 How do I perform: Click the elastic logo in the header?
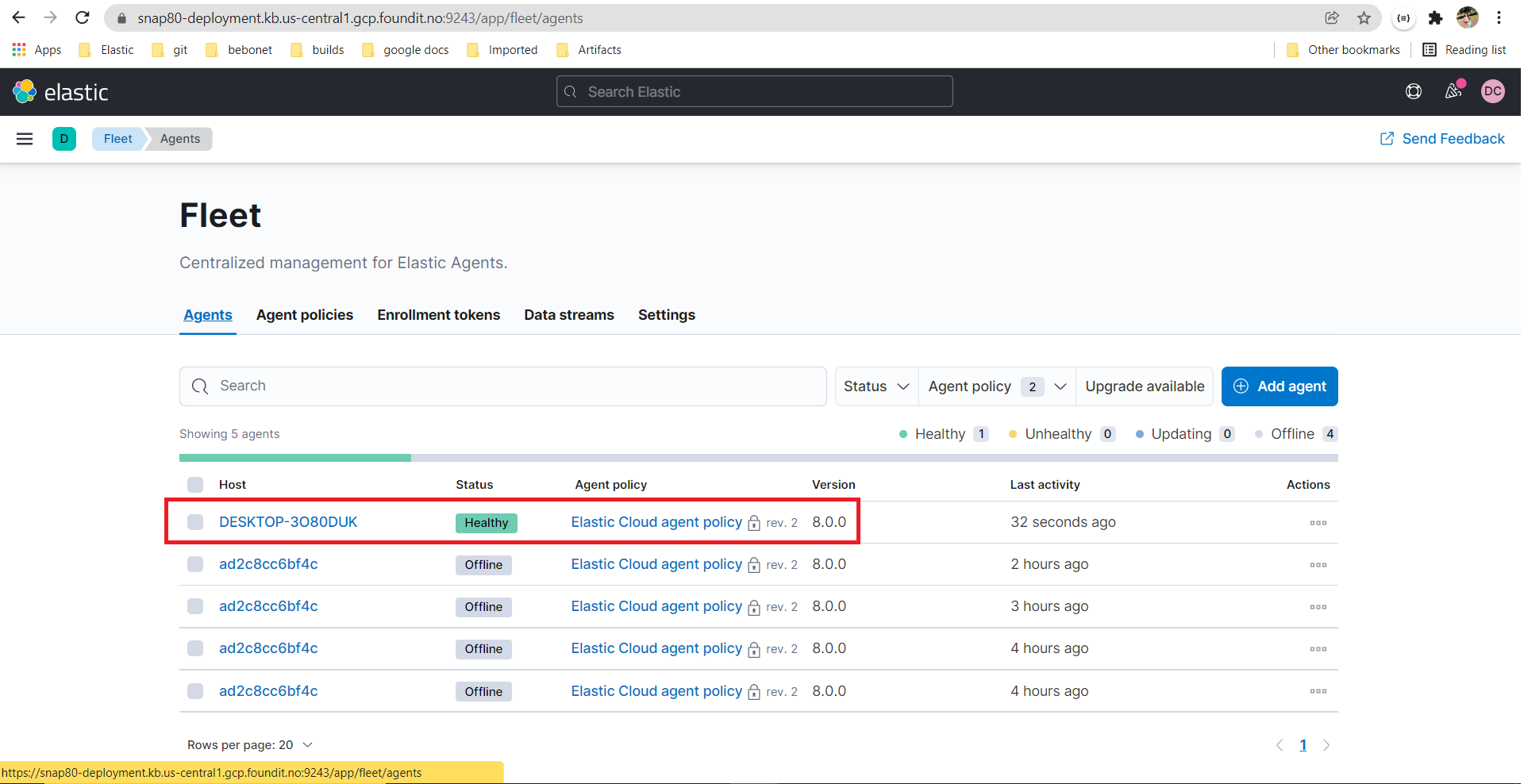click(x=60, y=91)
